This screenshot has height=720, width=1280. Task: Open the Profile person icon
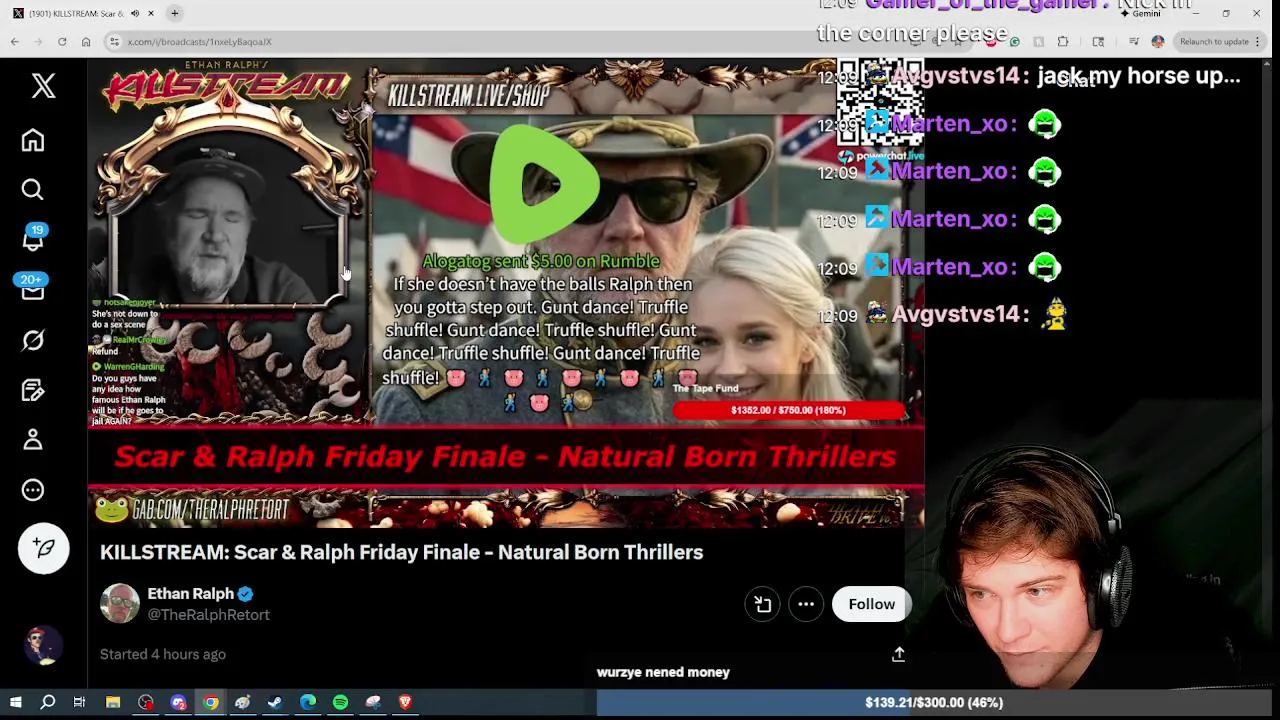click(33, 440)
